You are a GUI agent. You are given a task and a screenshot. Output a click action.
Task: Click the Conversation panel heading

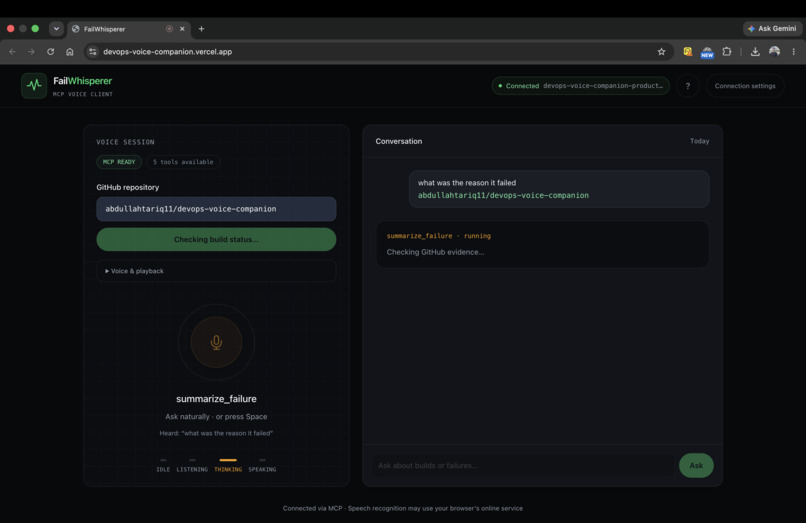399,141
